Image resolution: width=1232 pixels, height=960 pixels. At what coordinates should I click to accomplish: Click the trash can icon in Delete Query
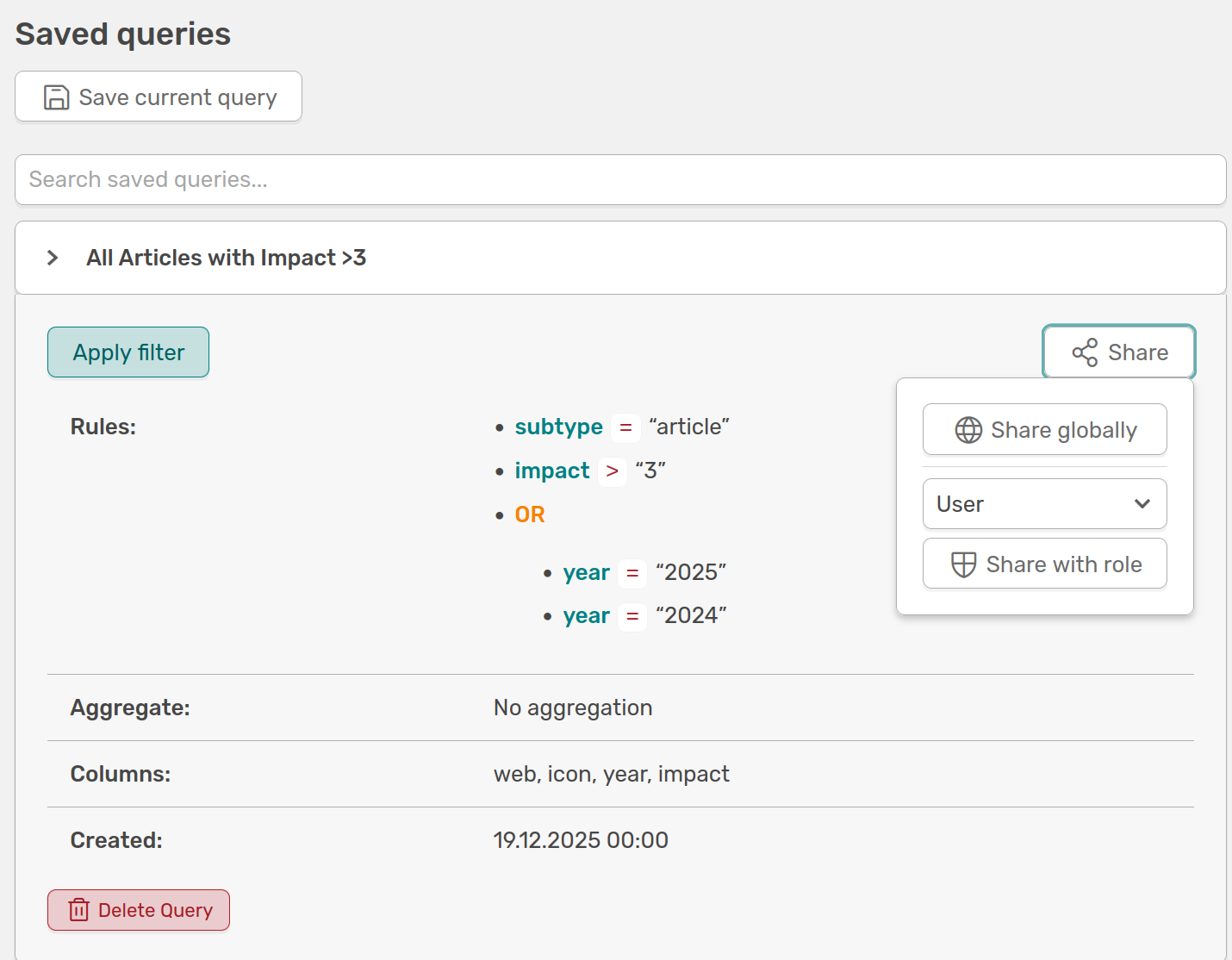(78, 910)
